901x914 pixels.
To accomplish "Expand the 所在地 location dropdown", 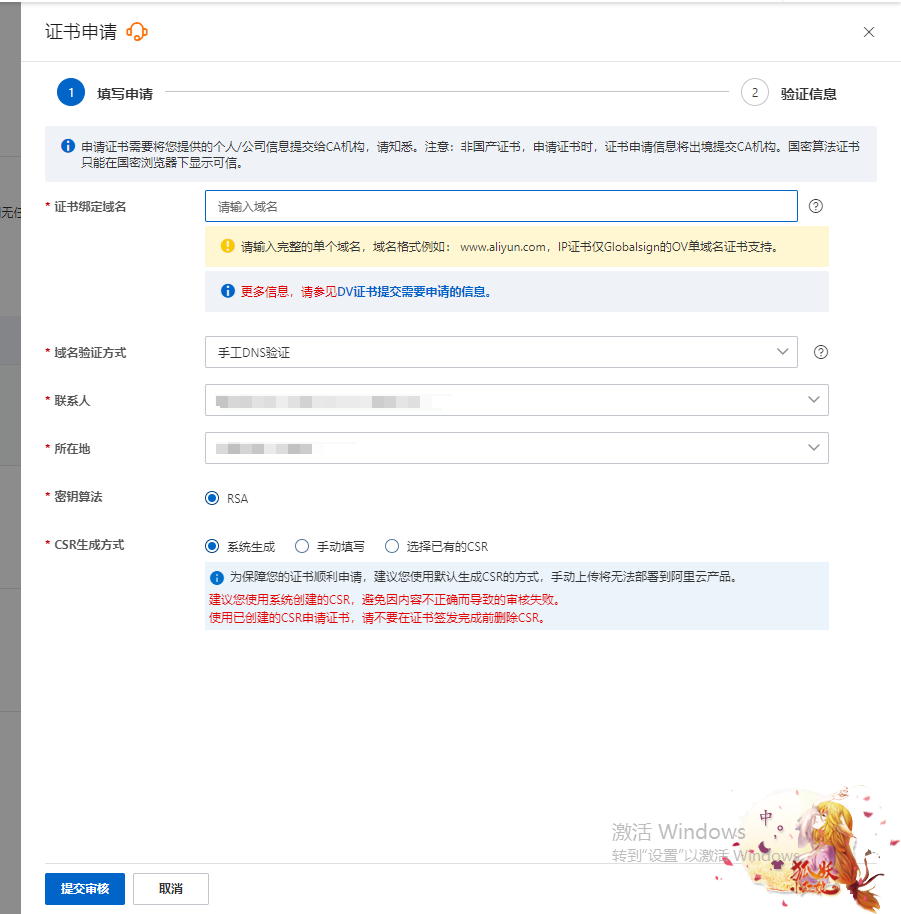I will tap(517, 448).
